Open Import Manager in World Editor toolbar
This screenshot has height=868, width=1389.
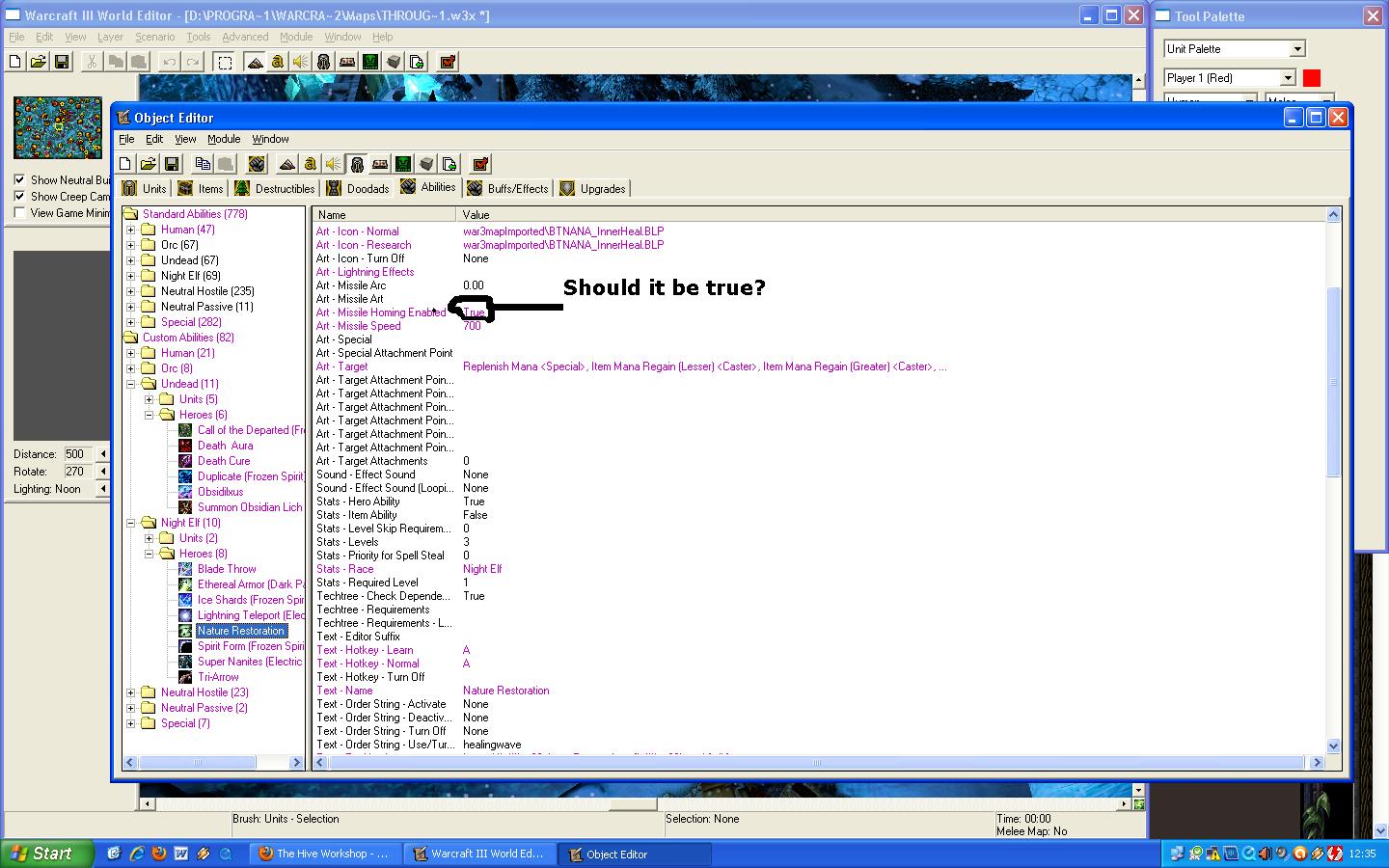pyautogui.click(x=417, y=63)
